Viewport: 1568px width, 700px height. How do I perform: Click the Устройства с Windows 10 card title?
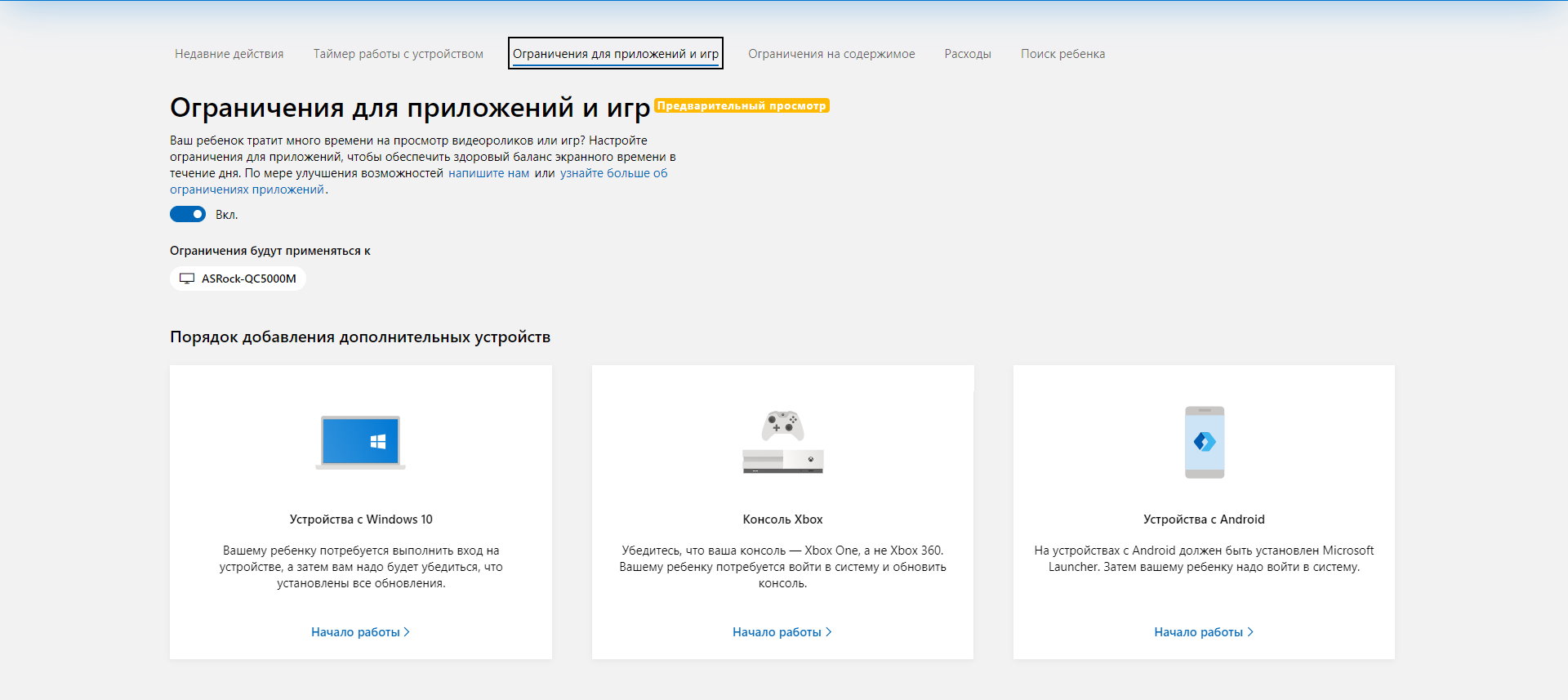(361, 519)
